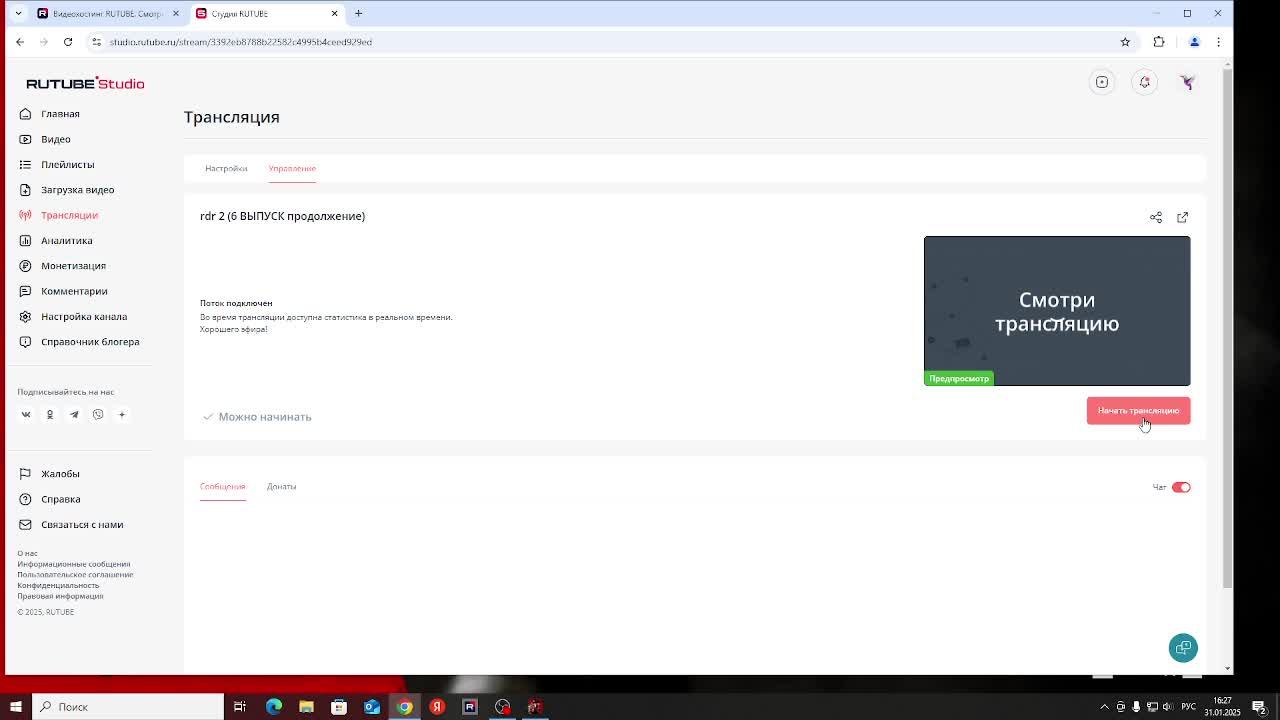Open the Конфиденциальность link

point(58,585)
